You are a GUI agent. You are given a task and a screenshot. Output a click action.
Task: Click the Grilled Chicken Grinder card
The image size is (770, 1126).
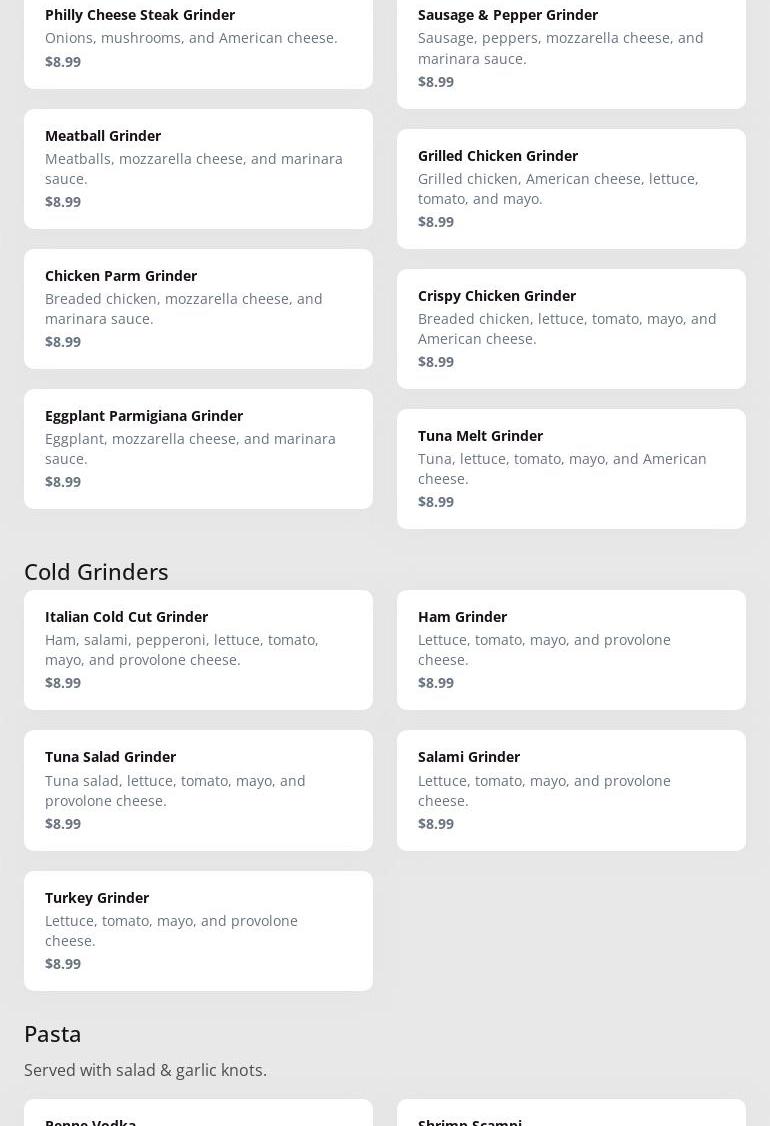click(x=571, y=189)
